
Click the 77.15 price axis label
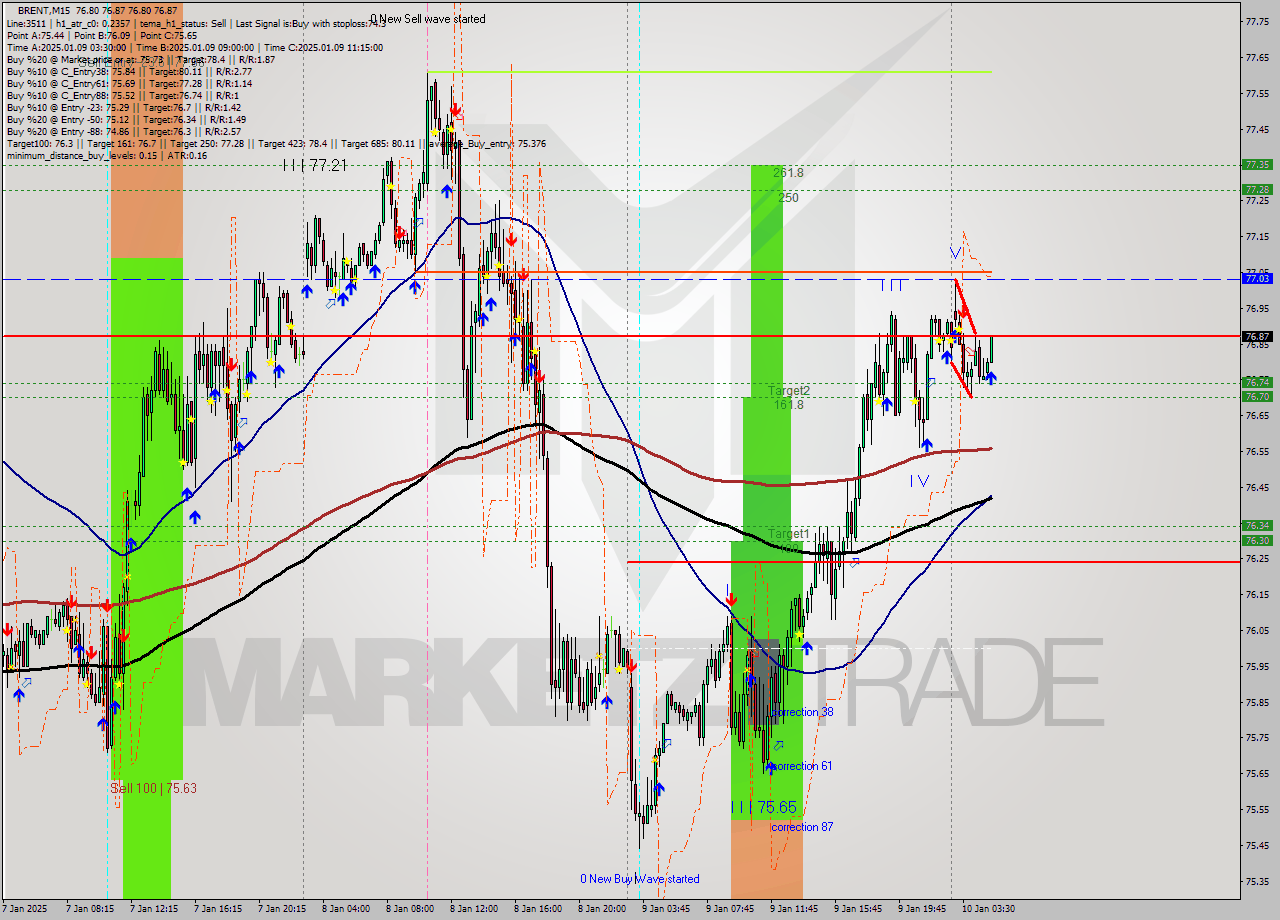[1257, 236]
